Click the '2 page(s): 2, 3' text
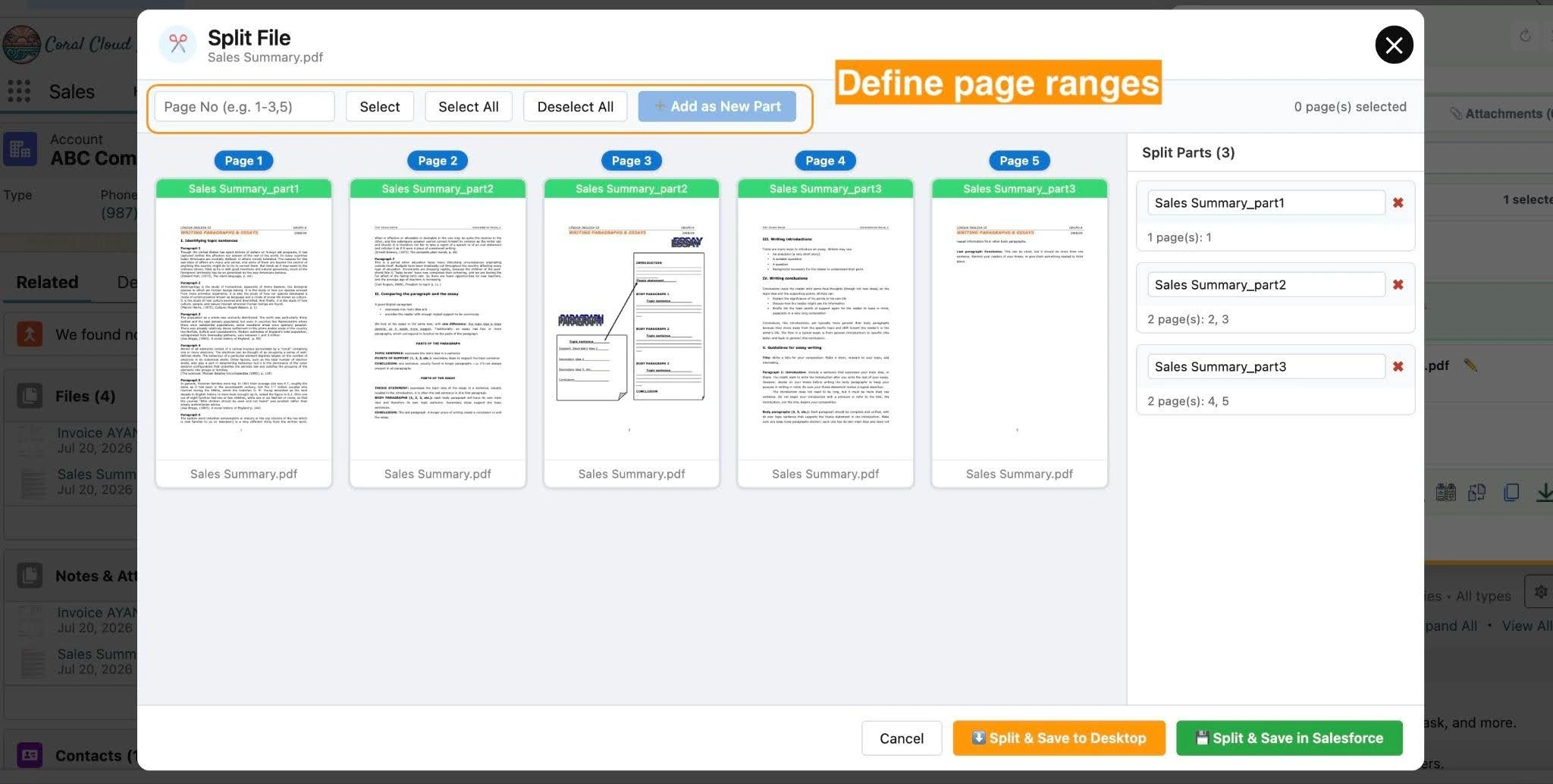 pos(1187,319)
